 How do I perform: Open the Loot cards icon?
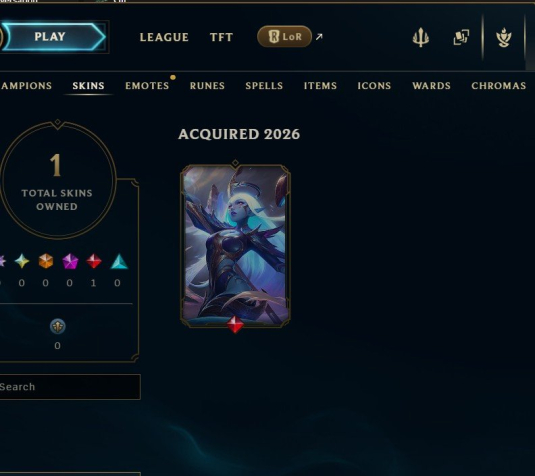(x=461, y=37)
